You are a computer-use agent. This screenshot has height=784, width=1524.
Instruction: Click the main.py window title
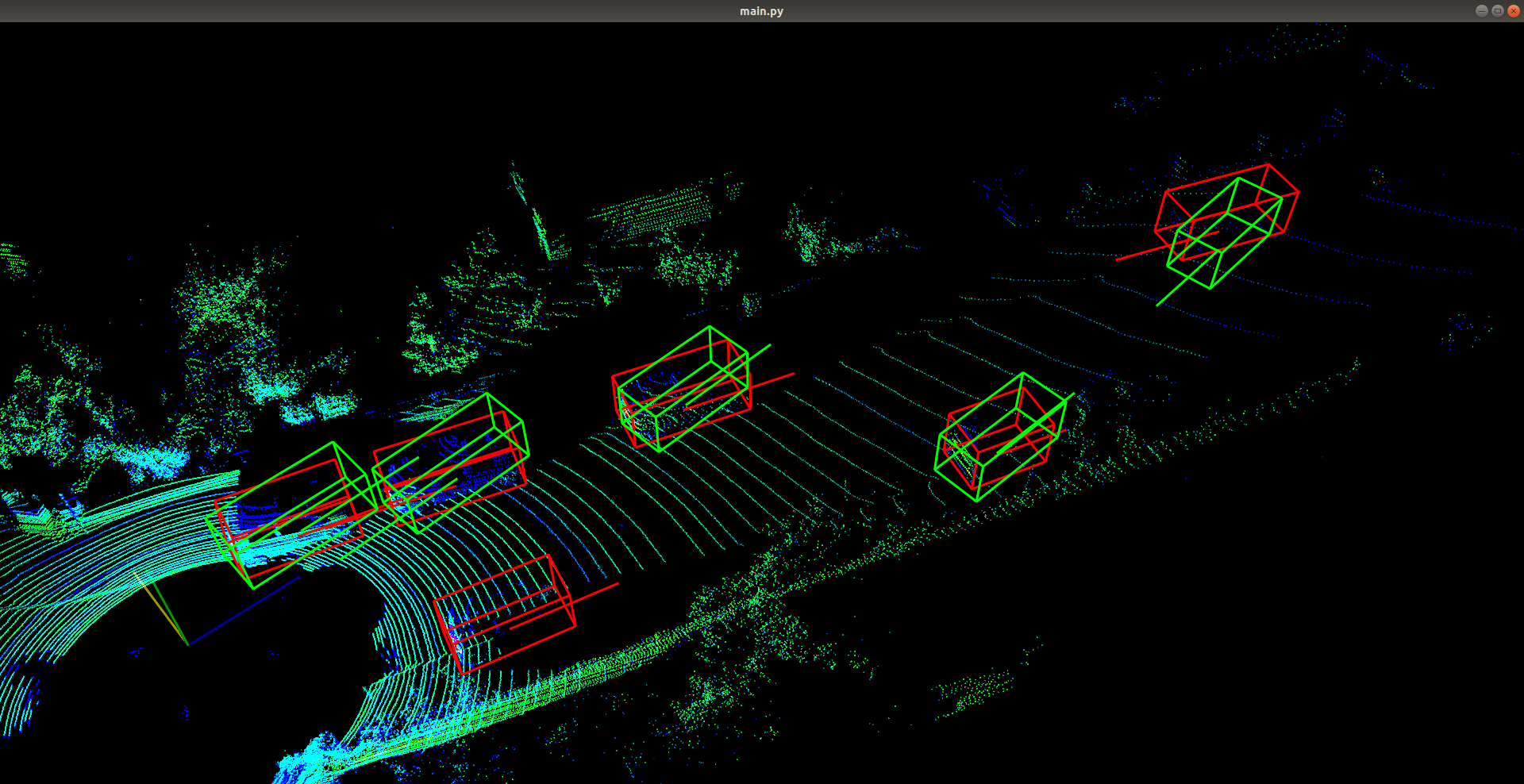point(761,11)
